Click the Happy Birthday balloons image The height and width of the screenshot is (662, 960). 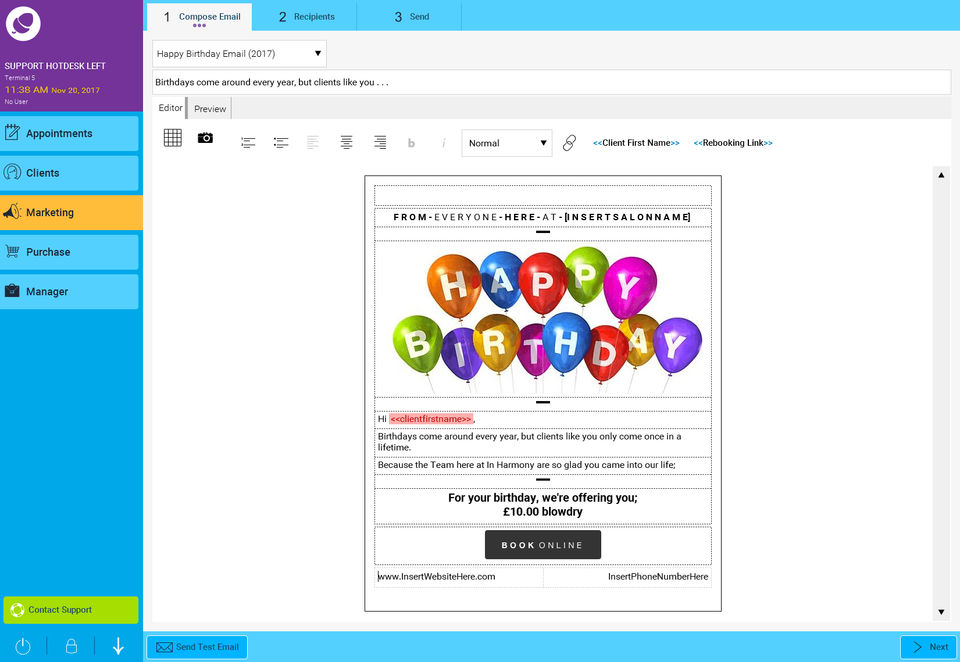547,320
